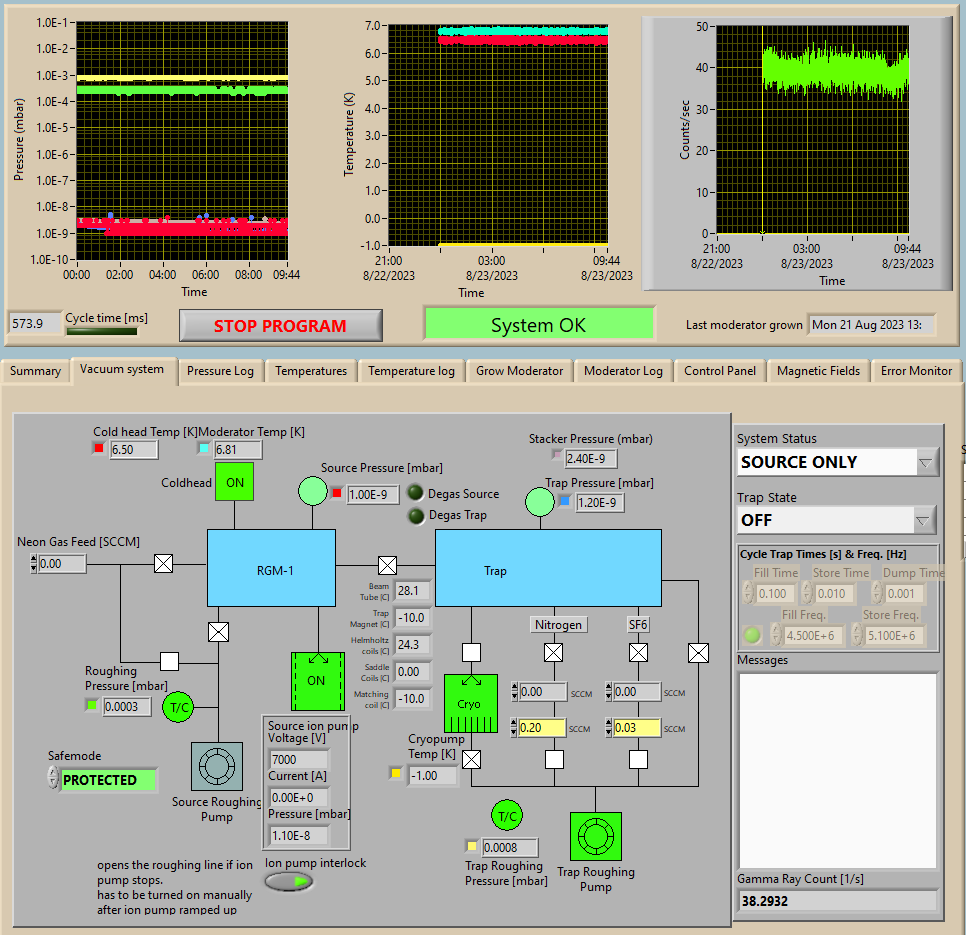Open the Magnetic Fields tab

coord(818,371)
